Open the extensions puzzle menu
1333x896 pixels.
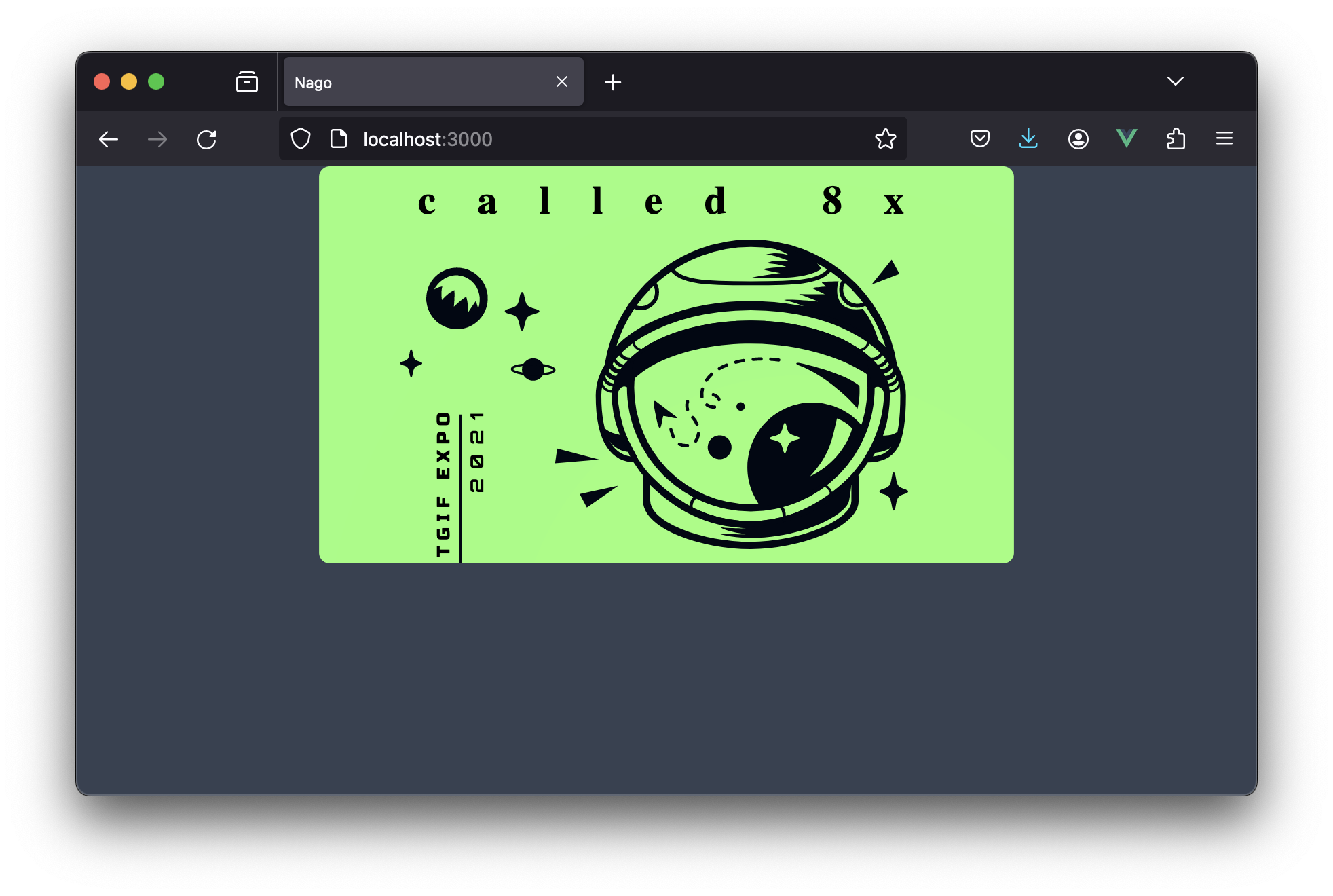pyautogui.click(x=1176, y=139)
